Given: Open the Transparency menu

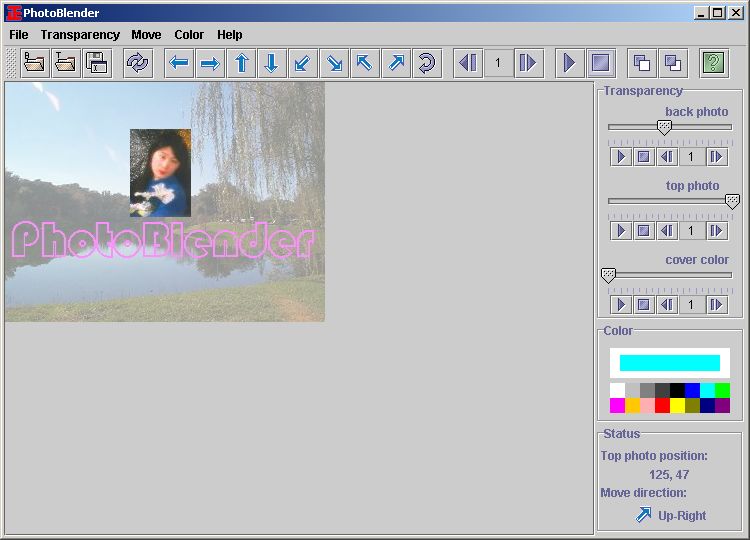Looking at the screenshot, I should click(x=80, y=35).
